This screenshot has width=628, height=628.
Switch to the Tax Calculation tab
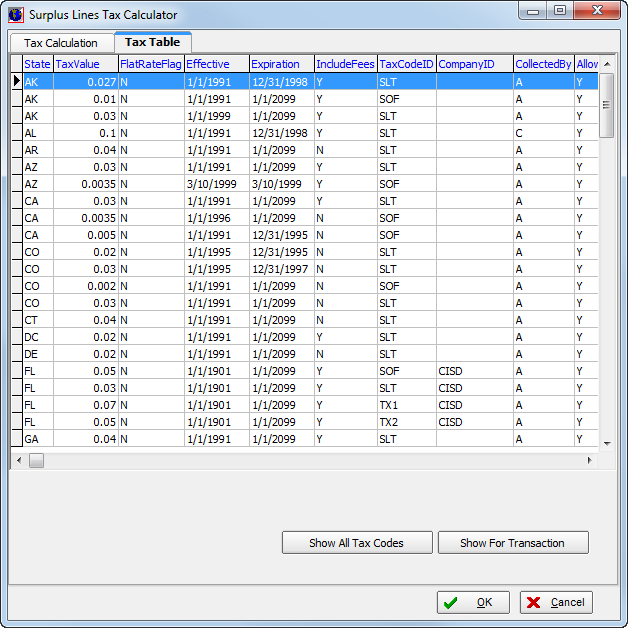click(x=61, y=43)
